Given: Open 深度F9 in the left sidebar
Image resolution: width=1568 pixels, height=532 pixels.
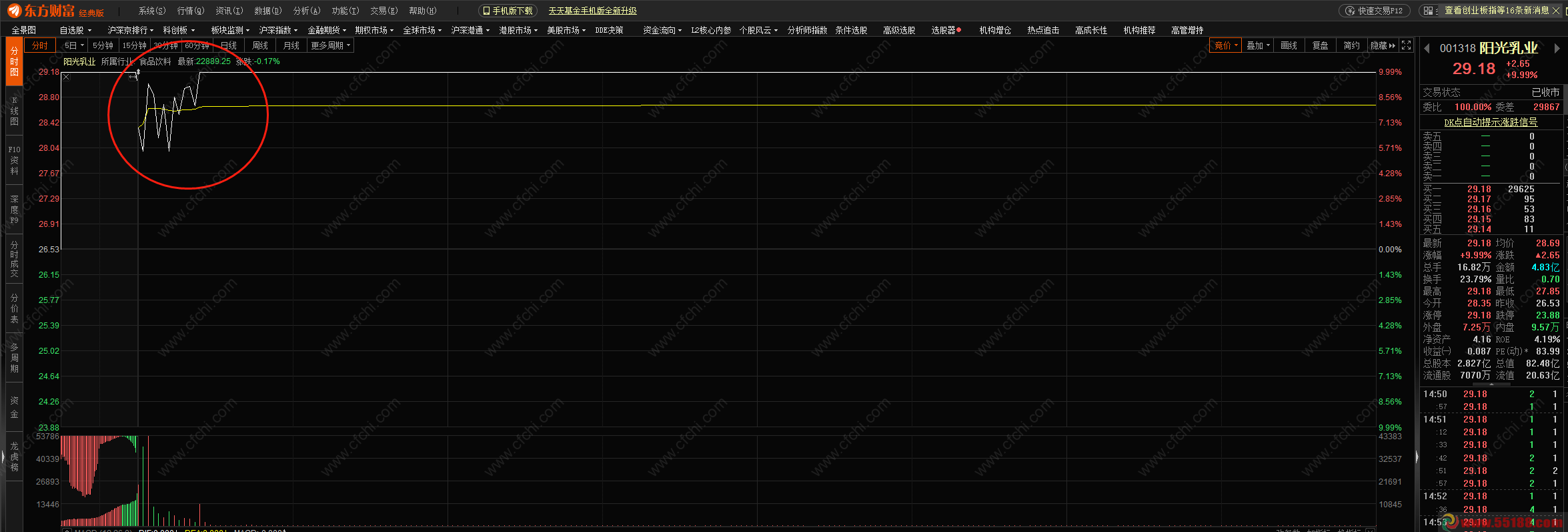Looking at the screenshot, I should (x=14, y=210).
